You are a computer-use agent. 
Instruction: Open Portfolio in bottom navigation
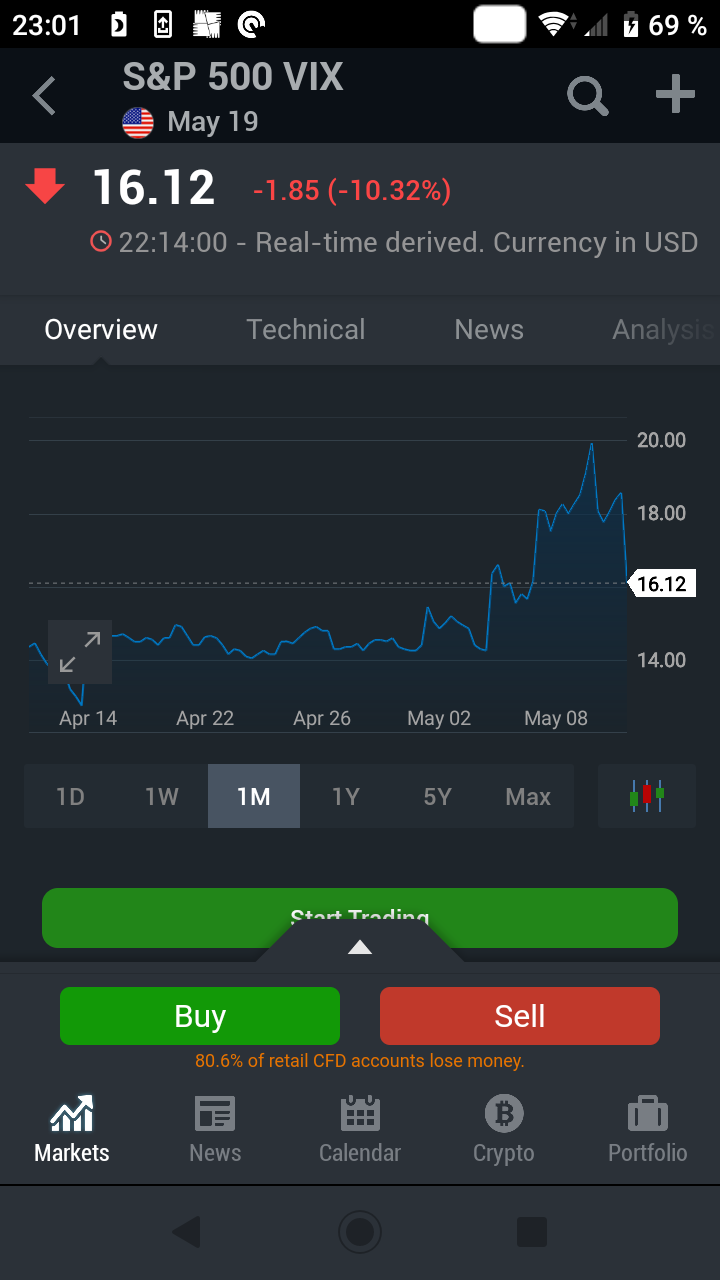coord(648,1130)
